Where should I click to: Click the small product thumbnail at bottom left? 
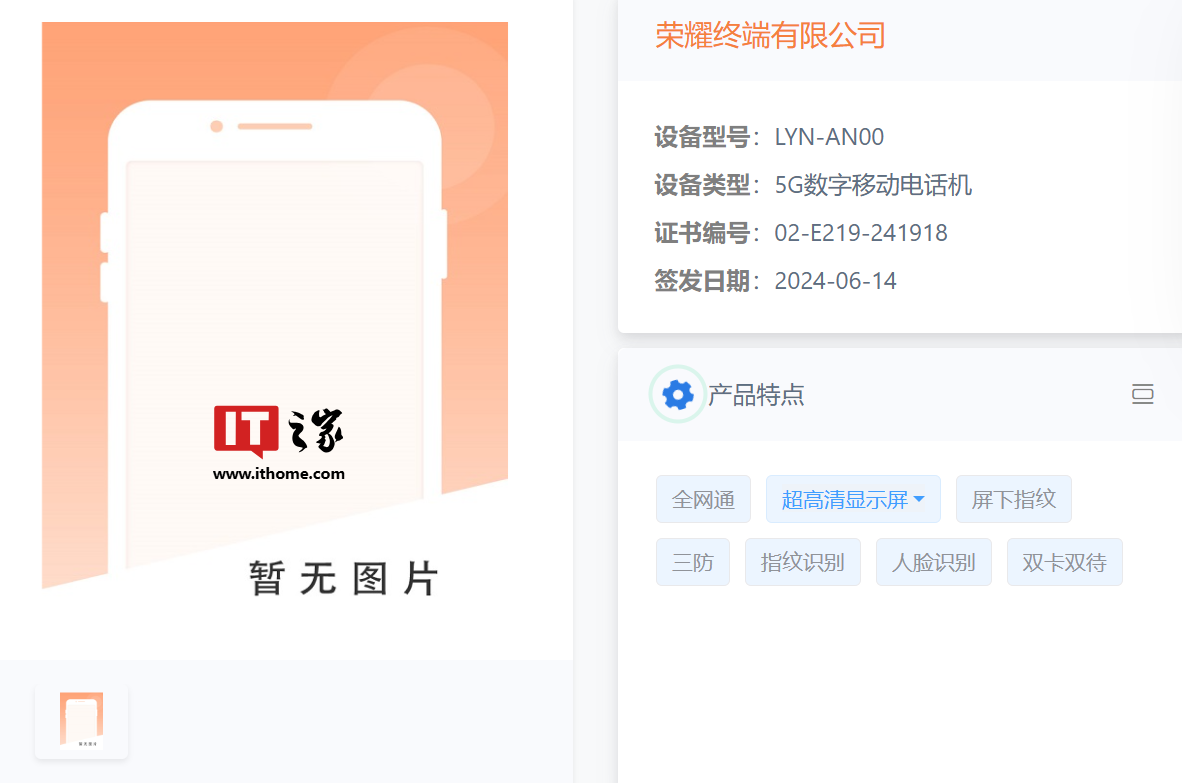tap(81, 719)
